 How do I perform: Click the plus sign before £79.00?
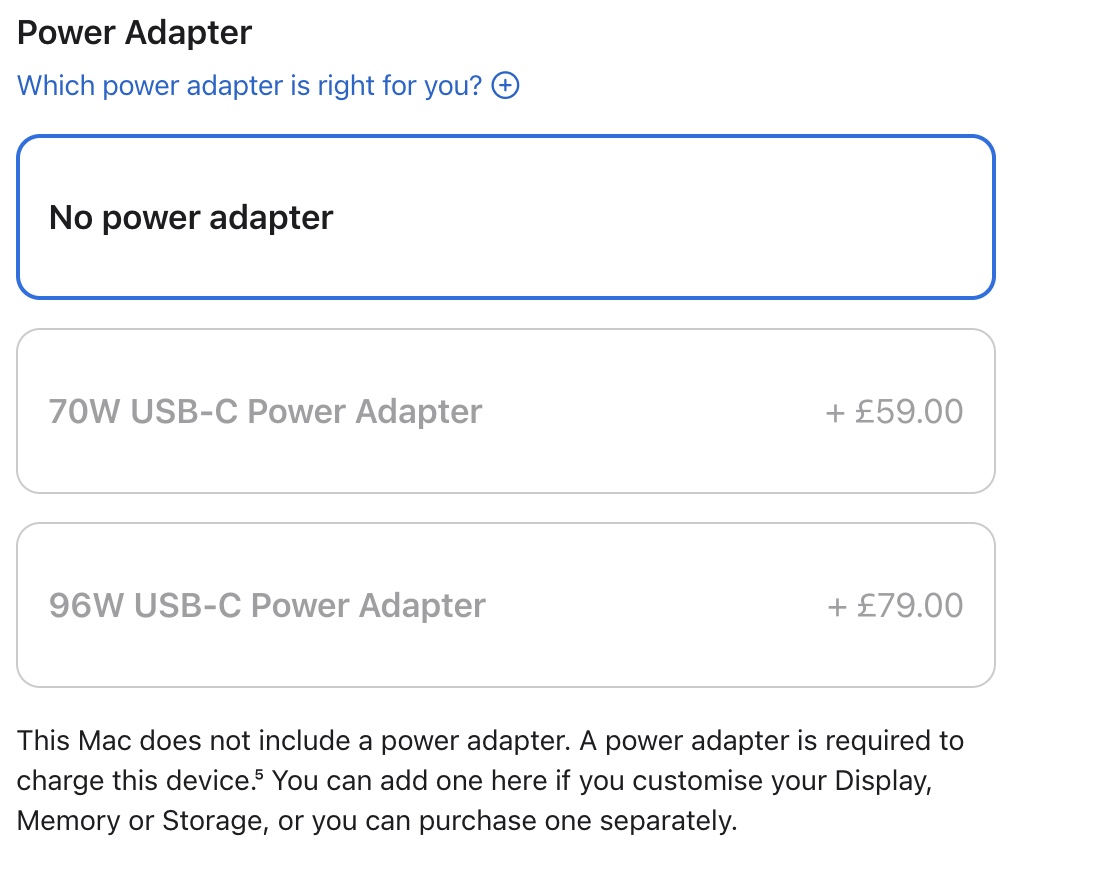tap(836, 605)
